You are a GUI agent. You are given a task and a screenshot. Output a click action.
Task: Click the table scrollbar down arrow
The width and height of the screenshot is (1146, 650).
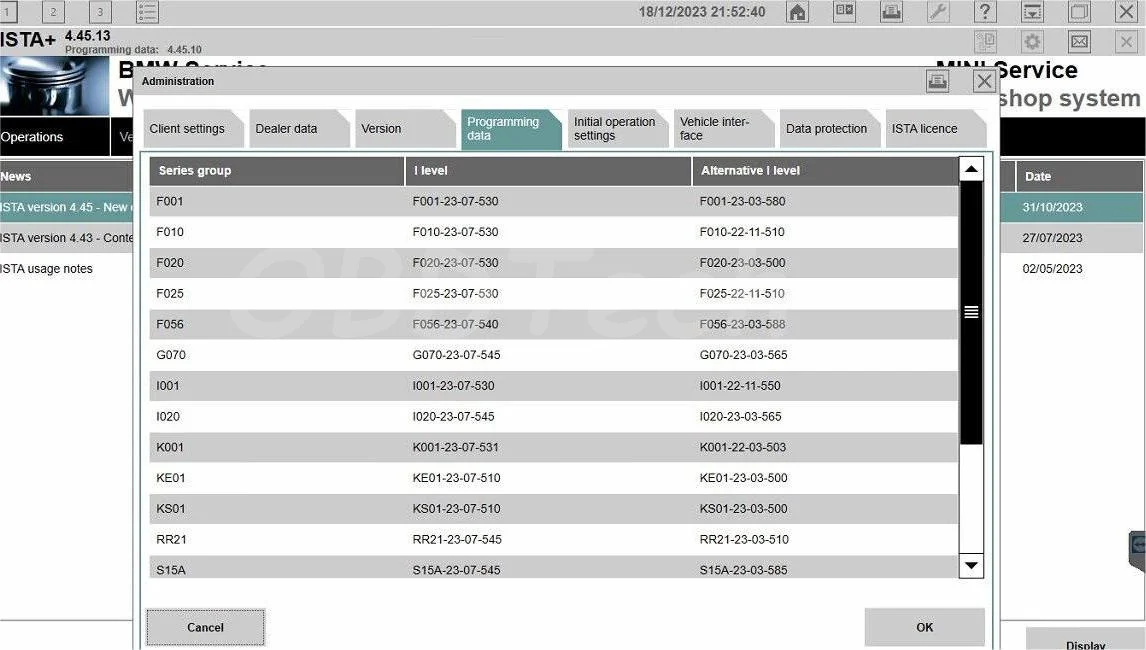coord(971,565)
